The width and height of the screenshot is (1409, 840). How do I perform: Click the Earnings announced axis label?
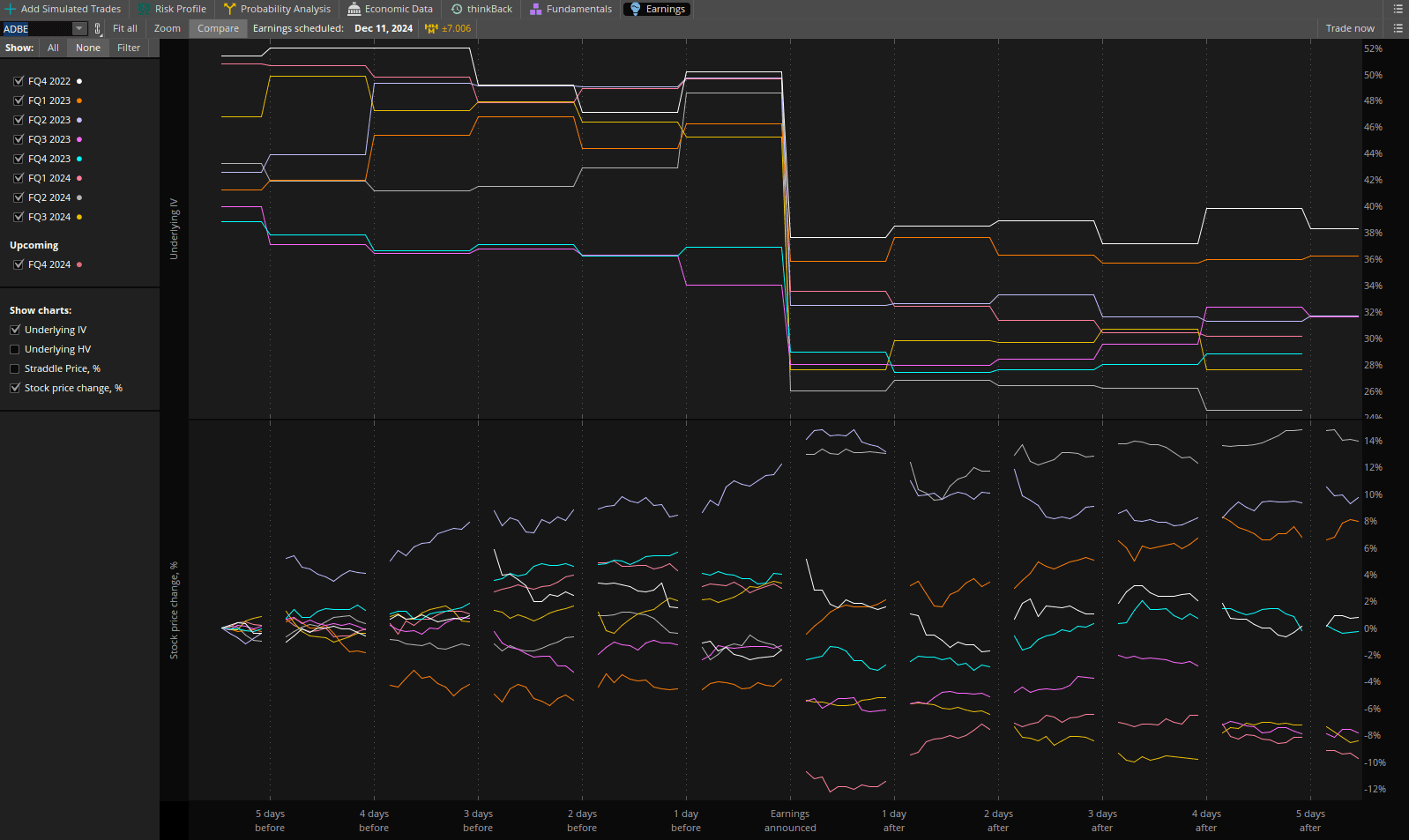790,821
